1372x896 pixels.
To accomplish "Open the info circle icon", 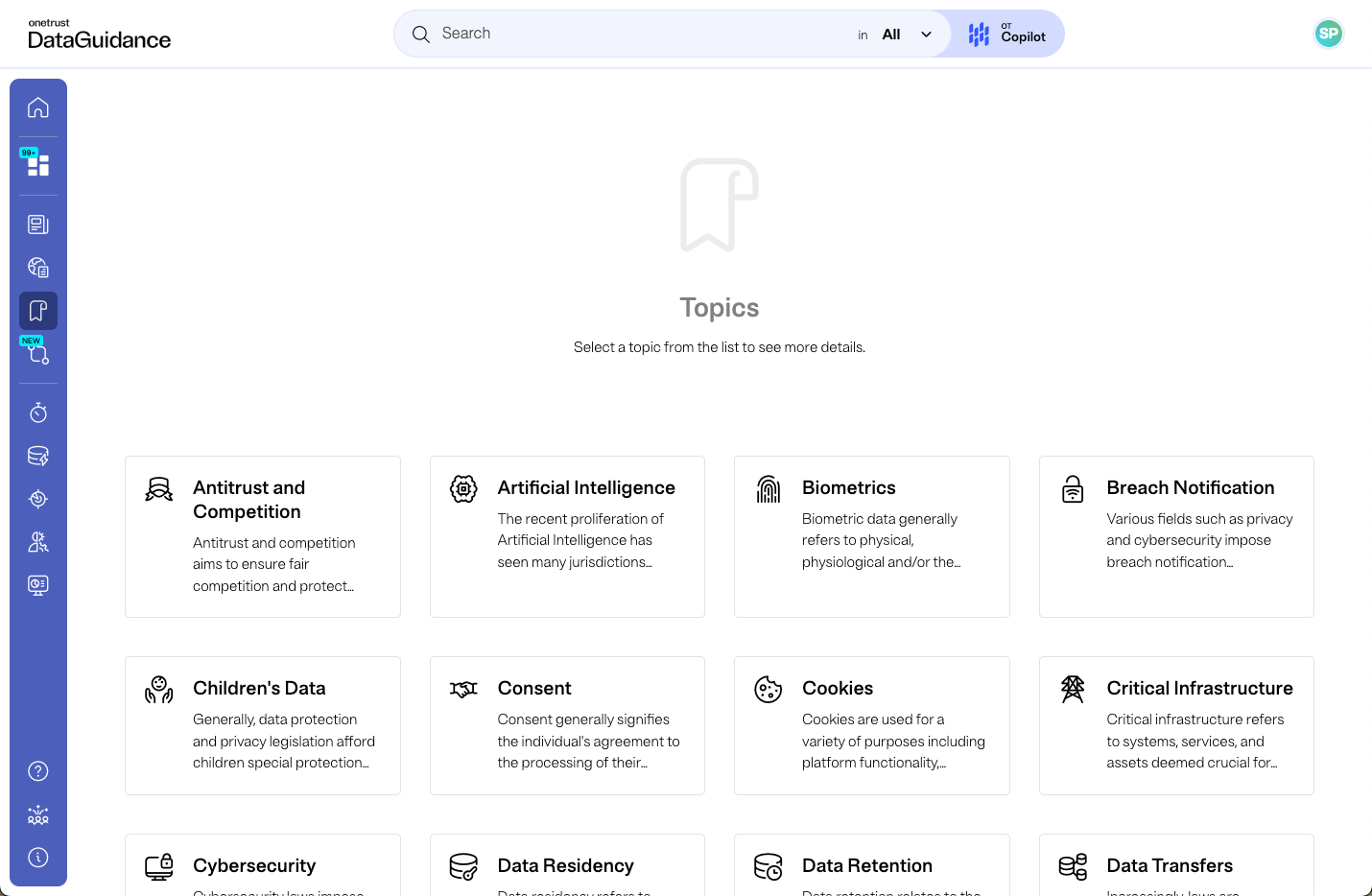I will (37, 857).
